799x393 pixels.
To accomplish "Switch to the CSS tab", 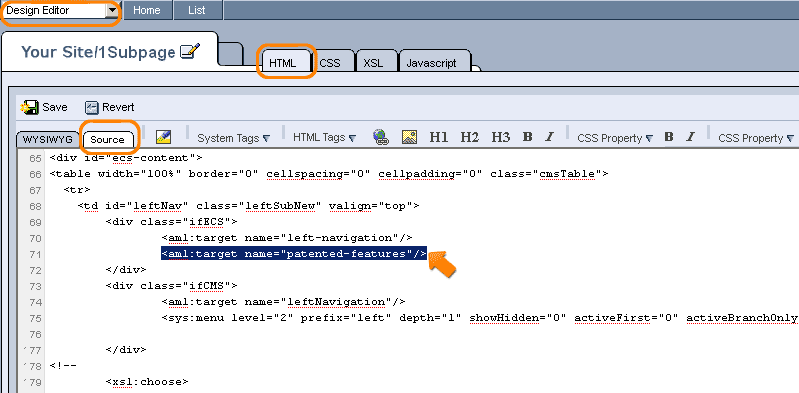I will [330, 63].
